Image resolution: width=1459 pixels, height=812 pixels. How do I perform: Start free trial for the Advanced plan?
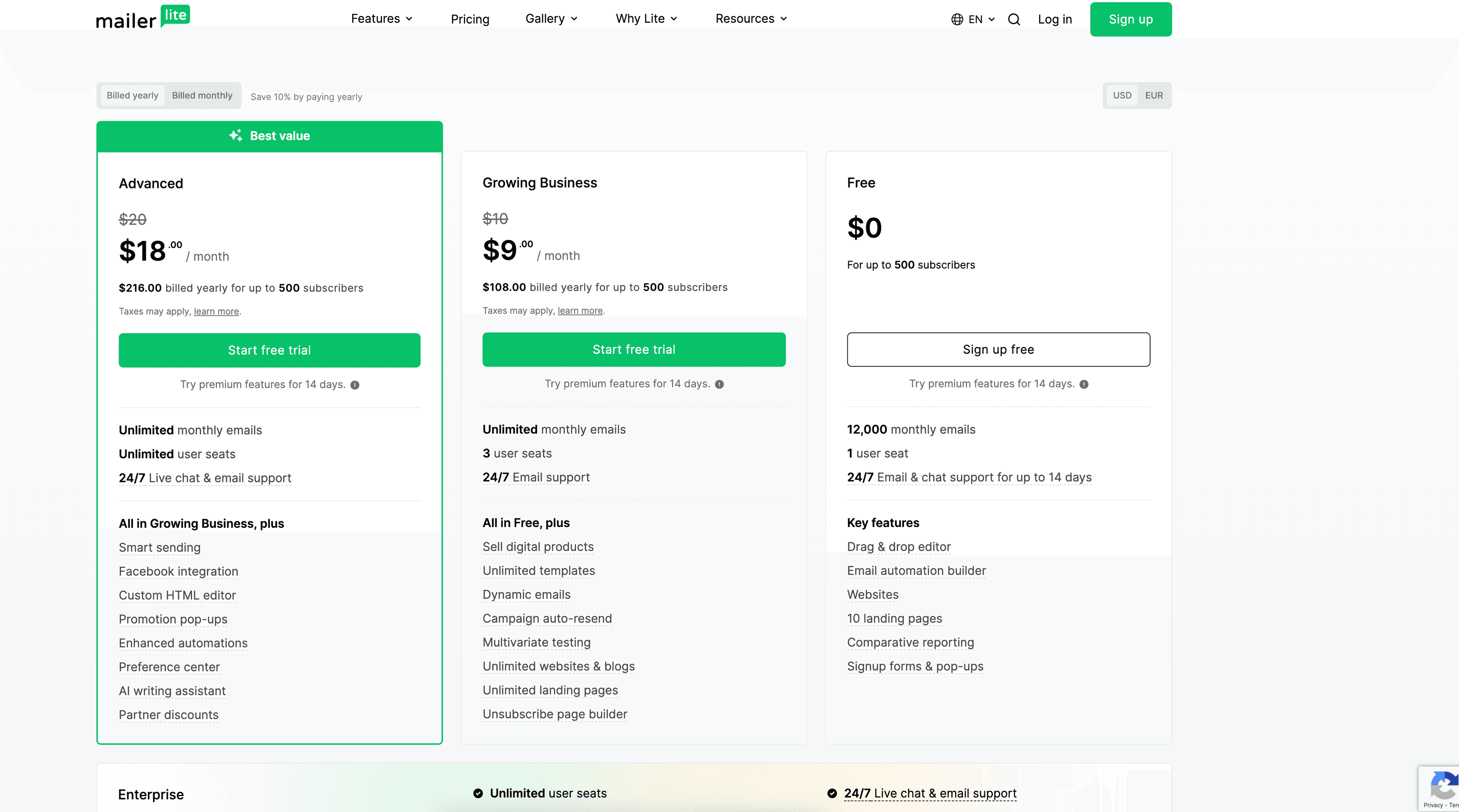pos(269,350)
